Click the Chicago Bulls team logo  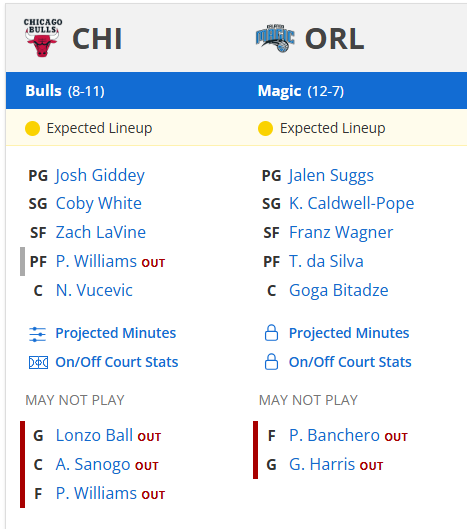(43, 38)
